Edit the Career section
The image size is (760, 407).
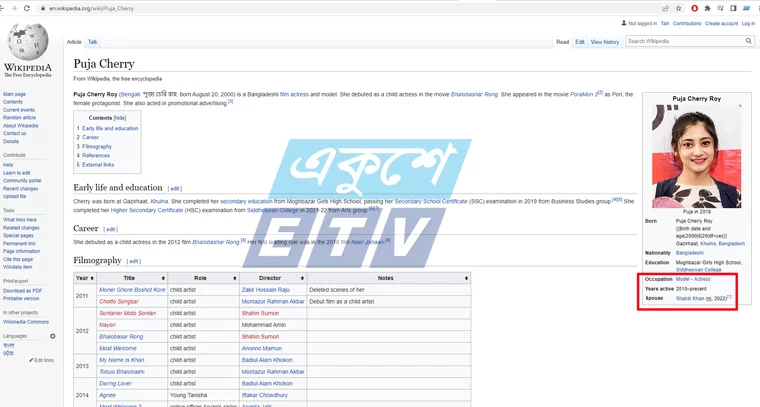point(111,229)
